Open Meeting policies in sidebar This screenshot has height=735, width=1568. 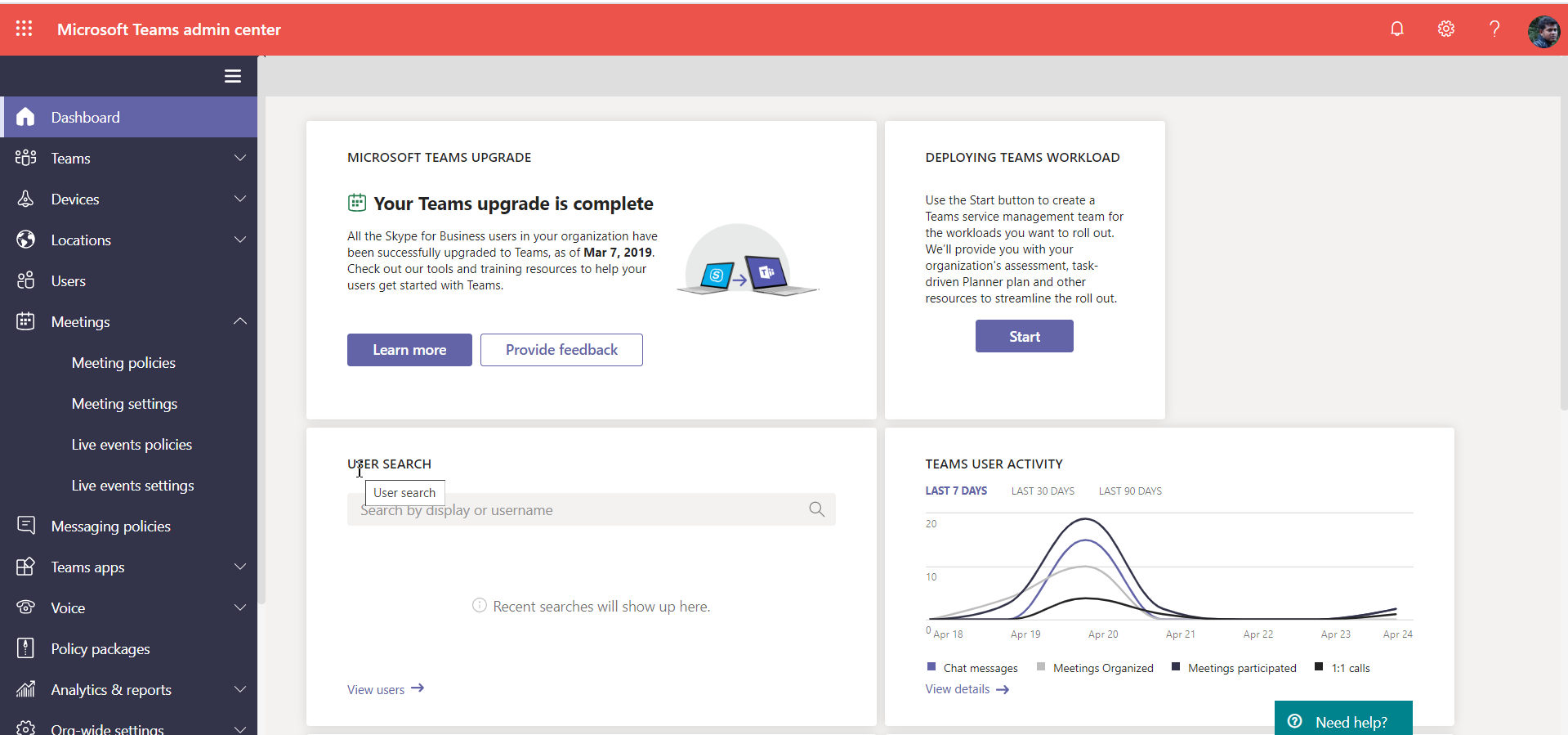click(123, 363)
